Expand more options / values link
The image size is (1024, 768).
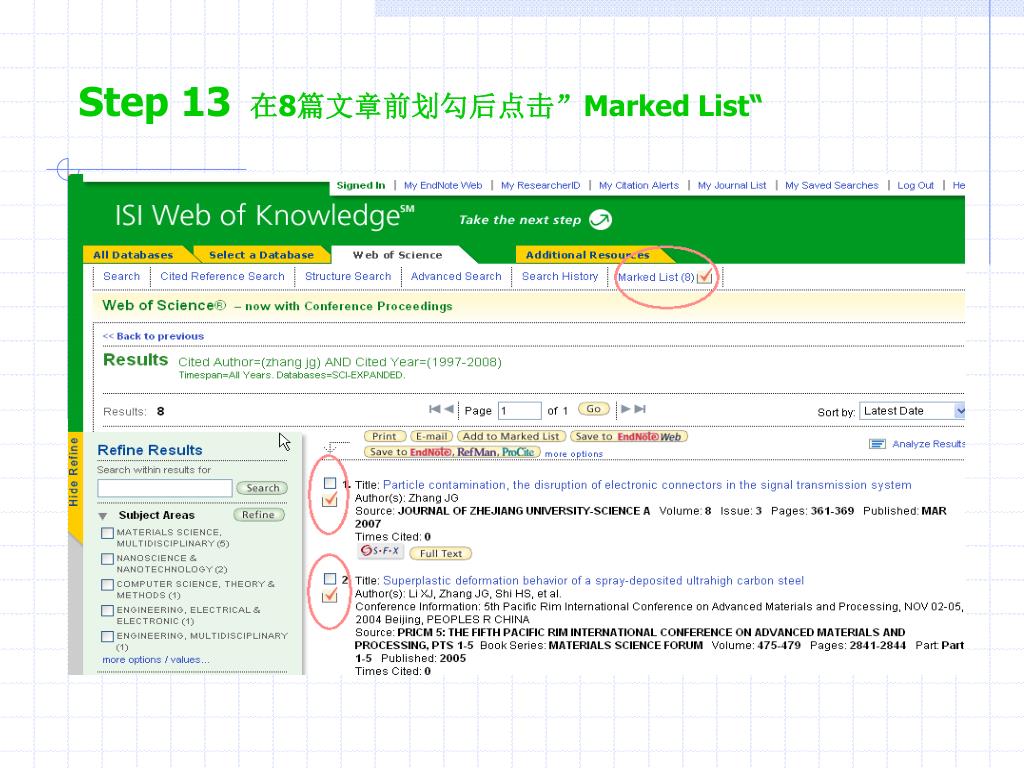[155, 660]
